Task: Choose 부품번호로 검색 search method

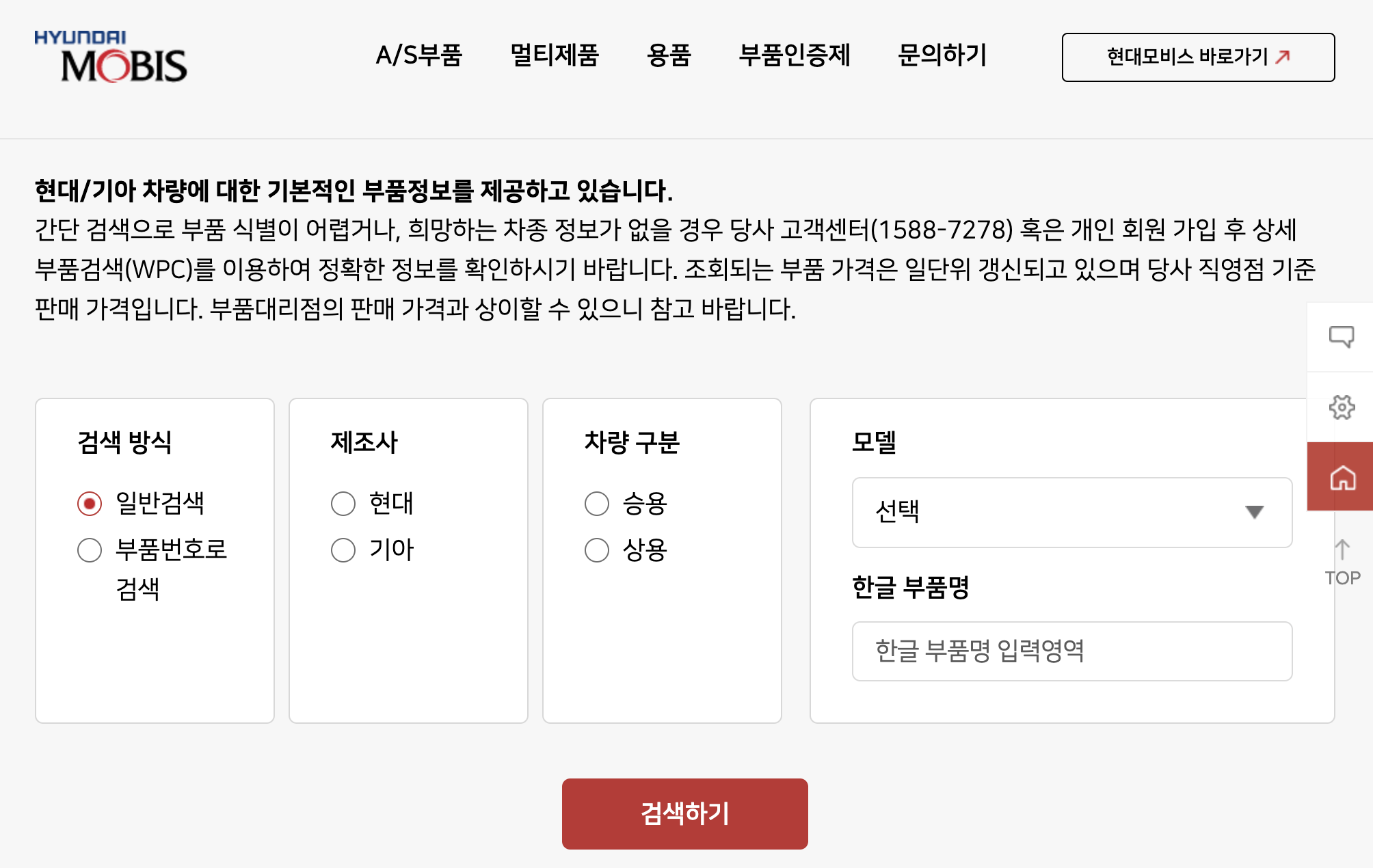Action: [90, 550]
